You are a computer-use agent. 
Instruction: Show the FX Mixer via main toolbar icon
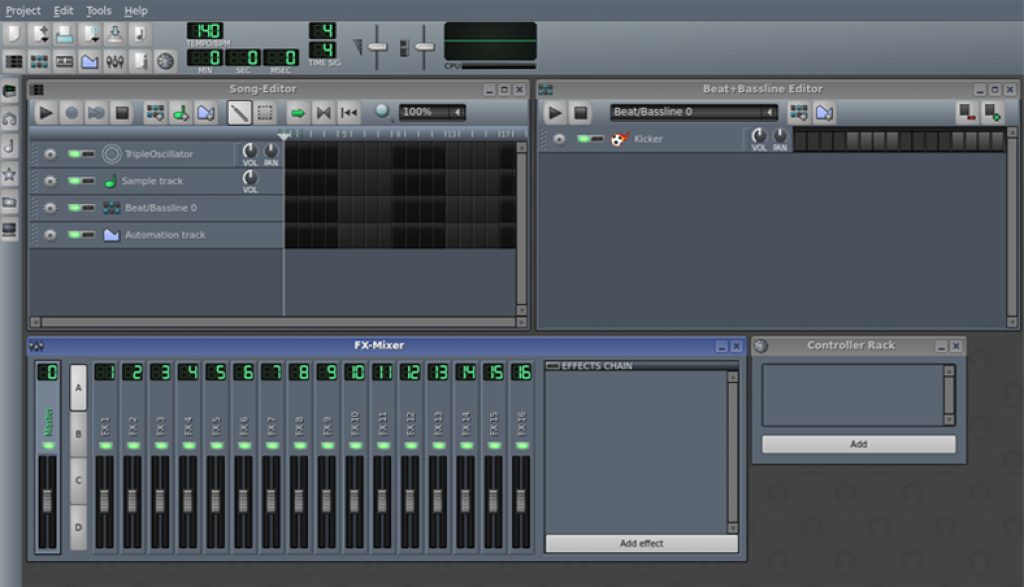(x=114, y=61)
